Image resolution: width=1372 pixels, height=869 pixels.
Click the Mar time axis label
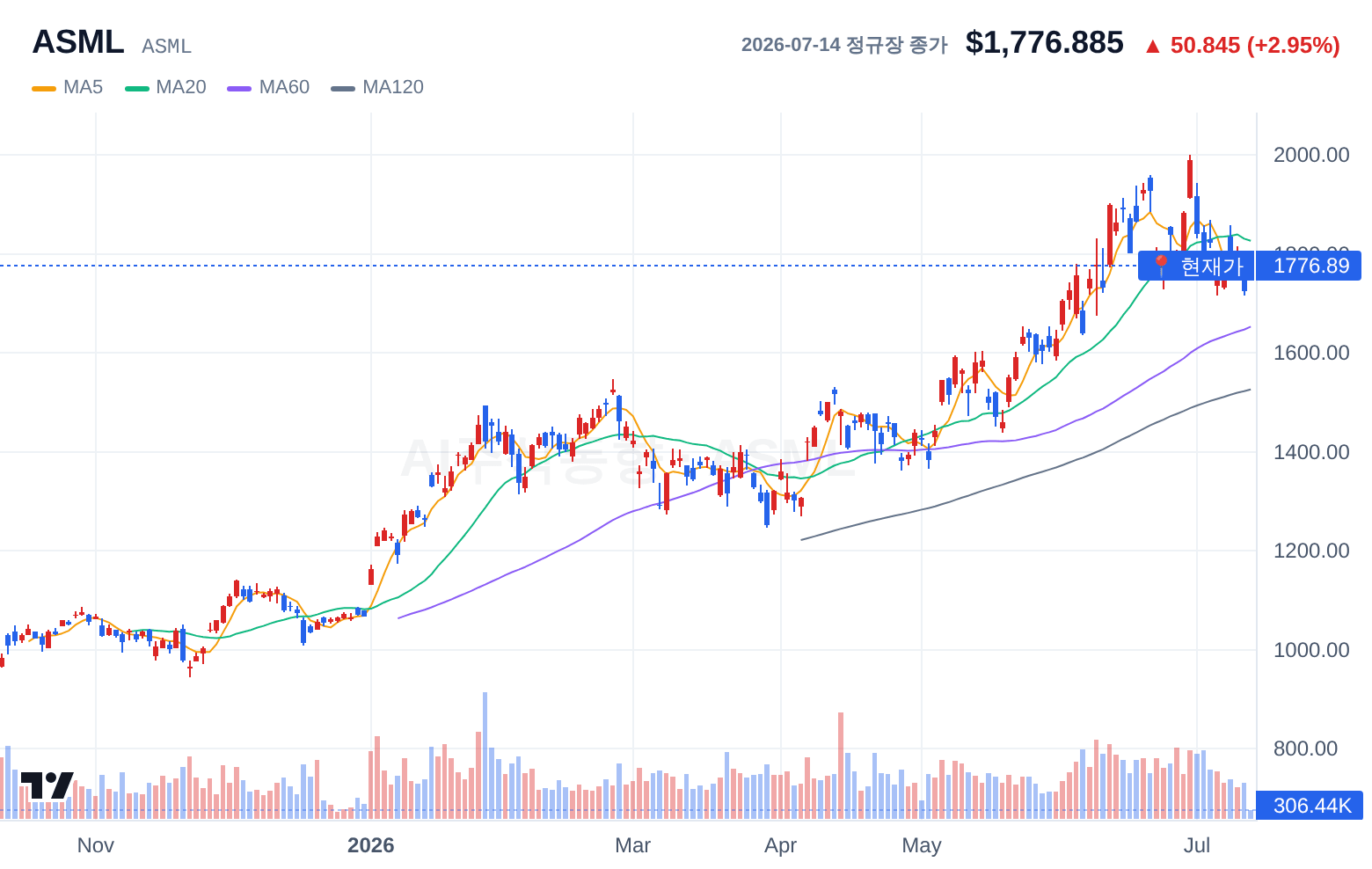click(x=632, y=845)
